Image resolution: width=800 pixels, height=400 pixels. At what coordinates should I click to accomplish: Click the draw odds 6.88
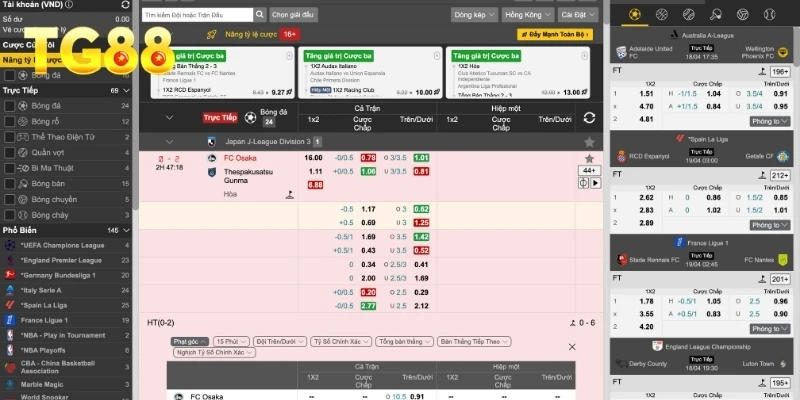click(315, 185)
